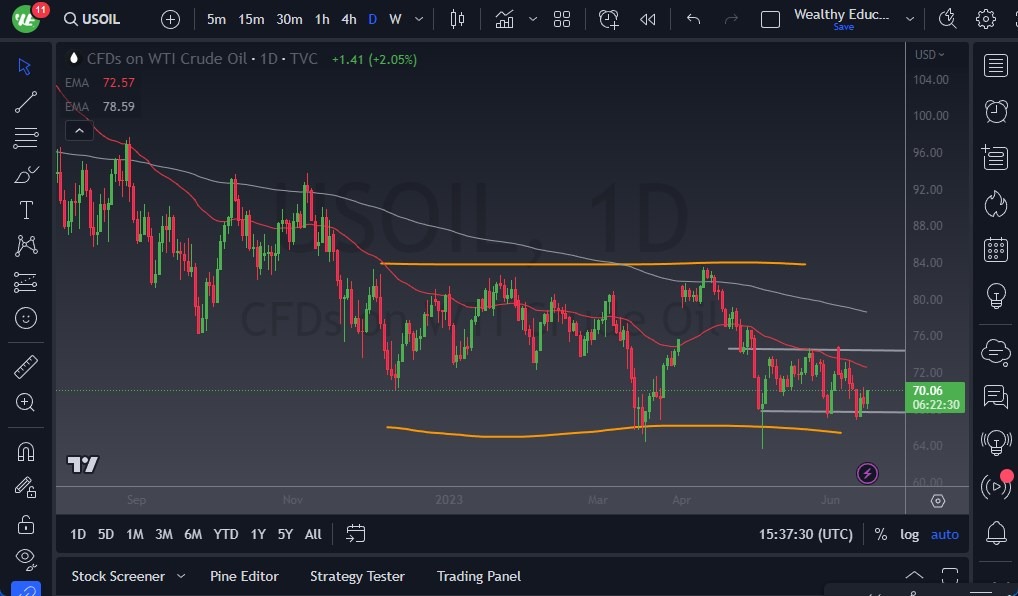Activate the zoom in tool
The image size is (1018, 596).
click(25, 403)
